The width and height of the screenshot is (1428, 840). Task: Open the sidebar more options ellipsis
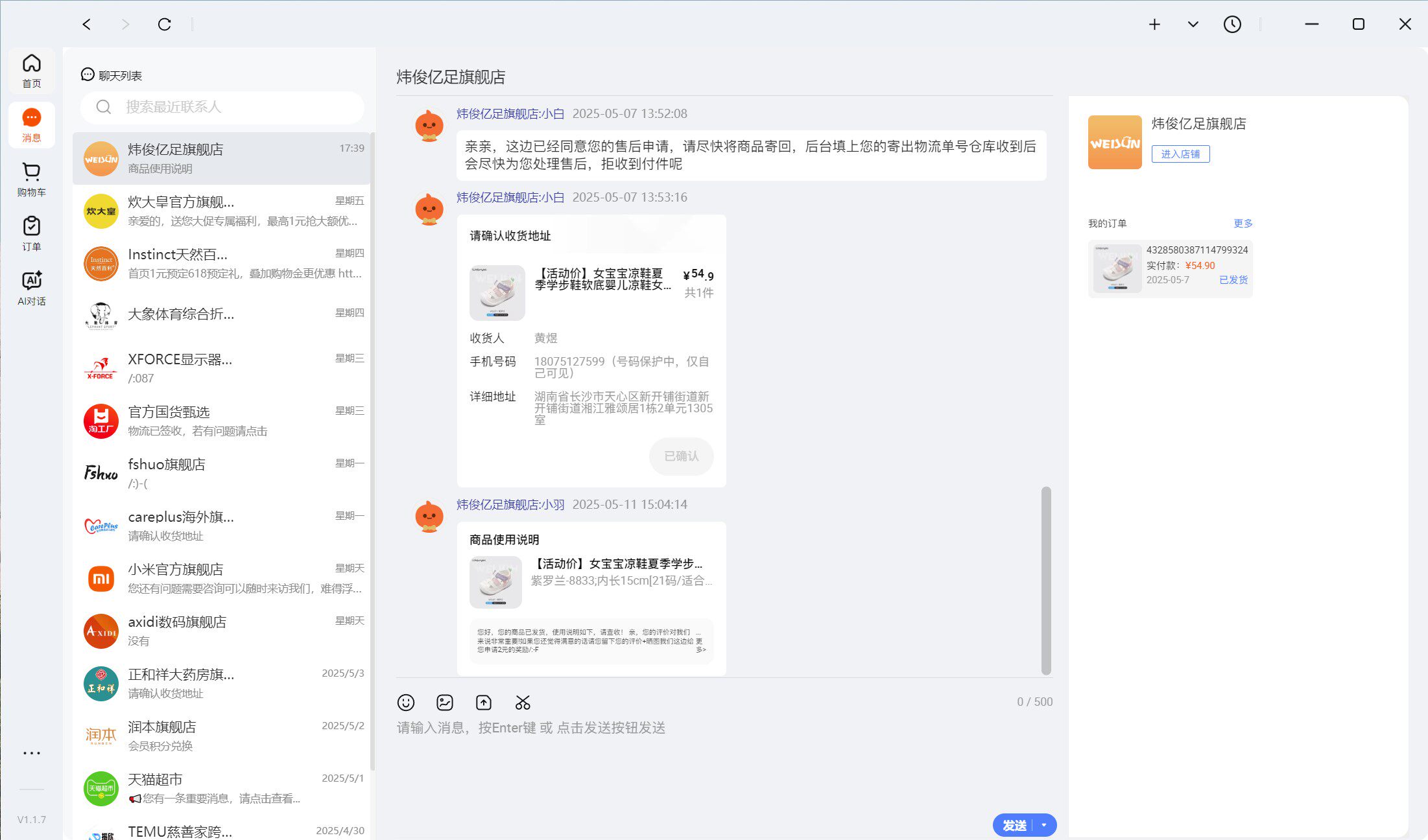[x=31, y=752]
